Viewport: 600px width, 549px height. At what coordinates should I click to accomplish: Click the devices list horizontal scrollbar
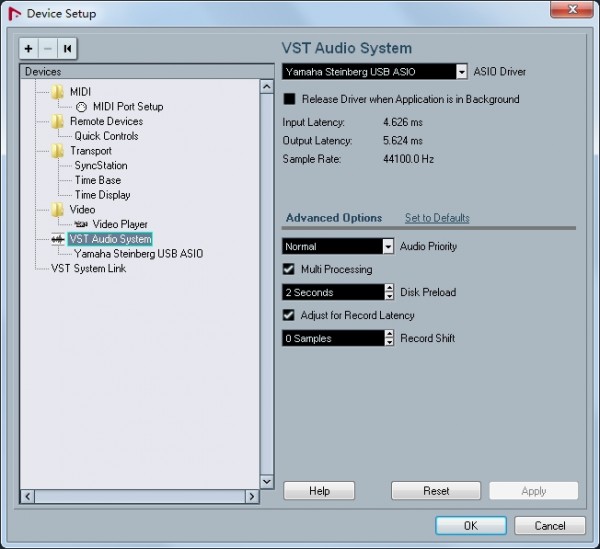click(140, 496)
